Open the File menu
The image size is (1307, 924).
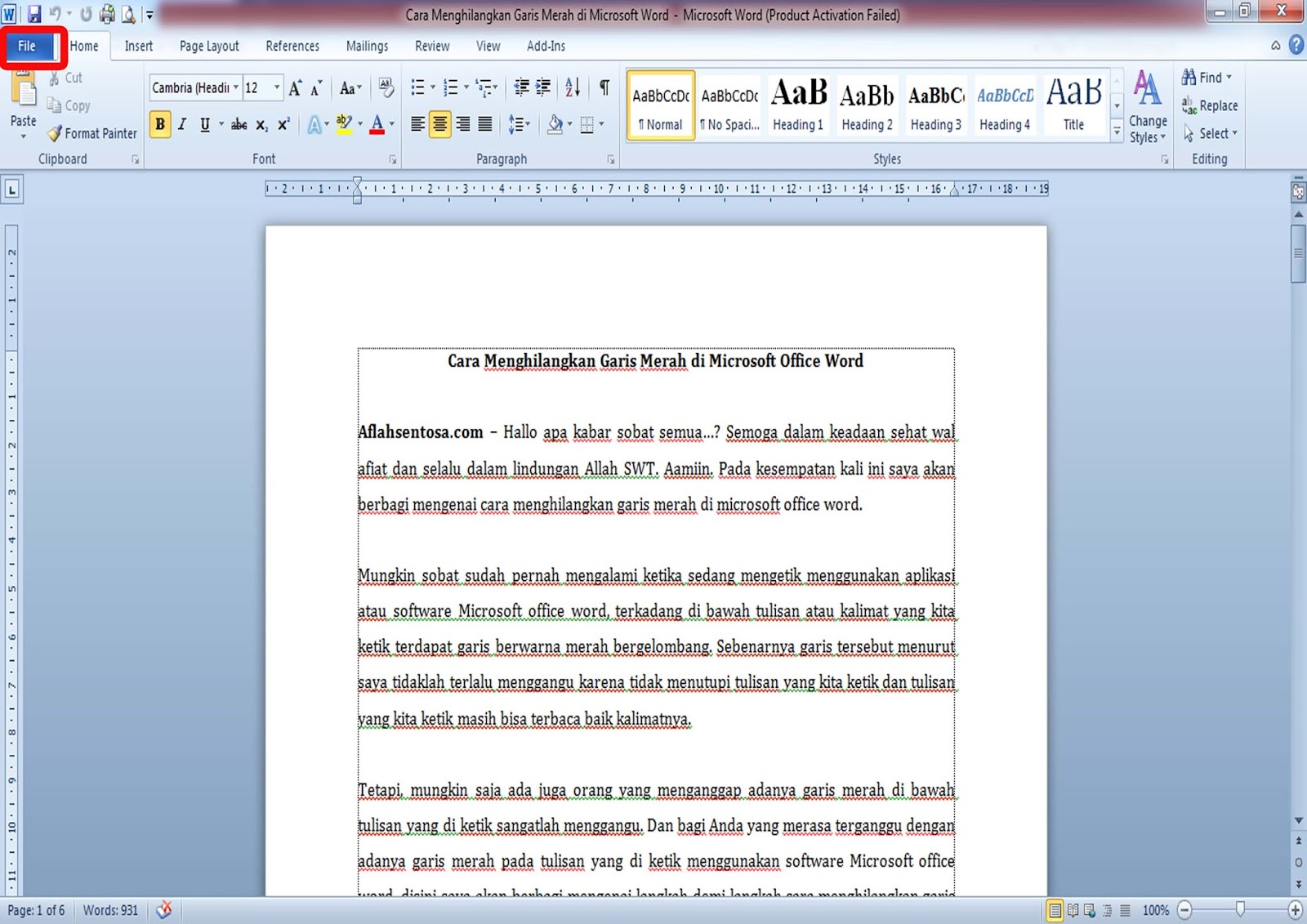tap(29, 46)
